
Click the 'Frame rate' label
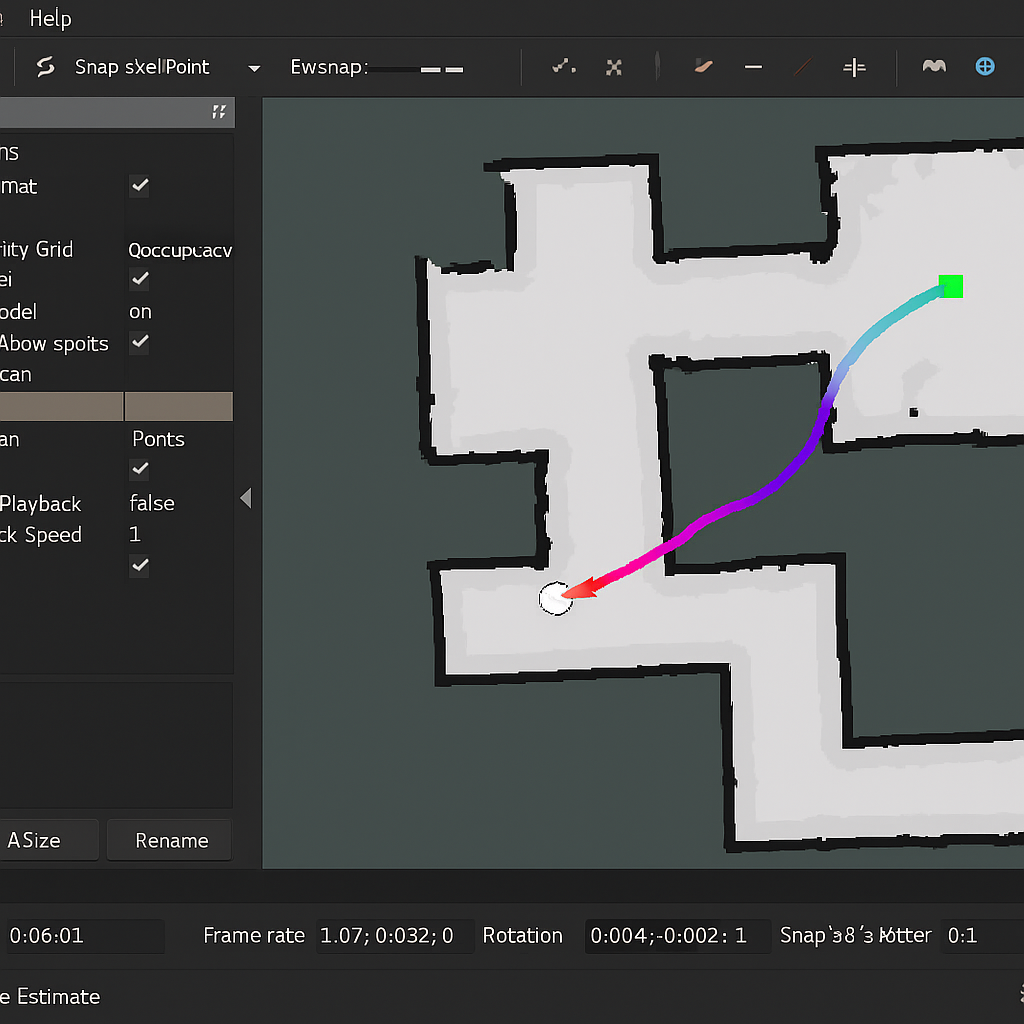[x=254, y=935]
